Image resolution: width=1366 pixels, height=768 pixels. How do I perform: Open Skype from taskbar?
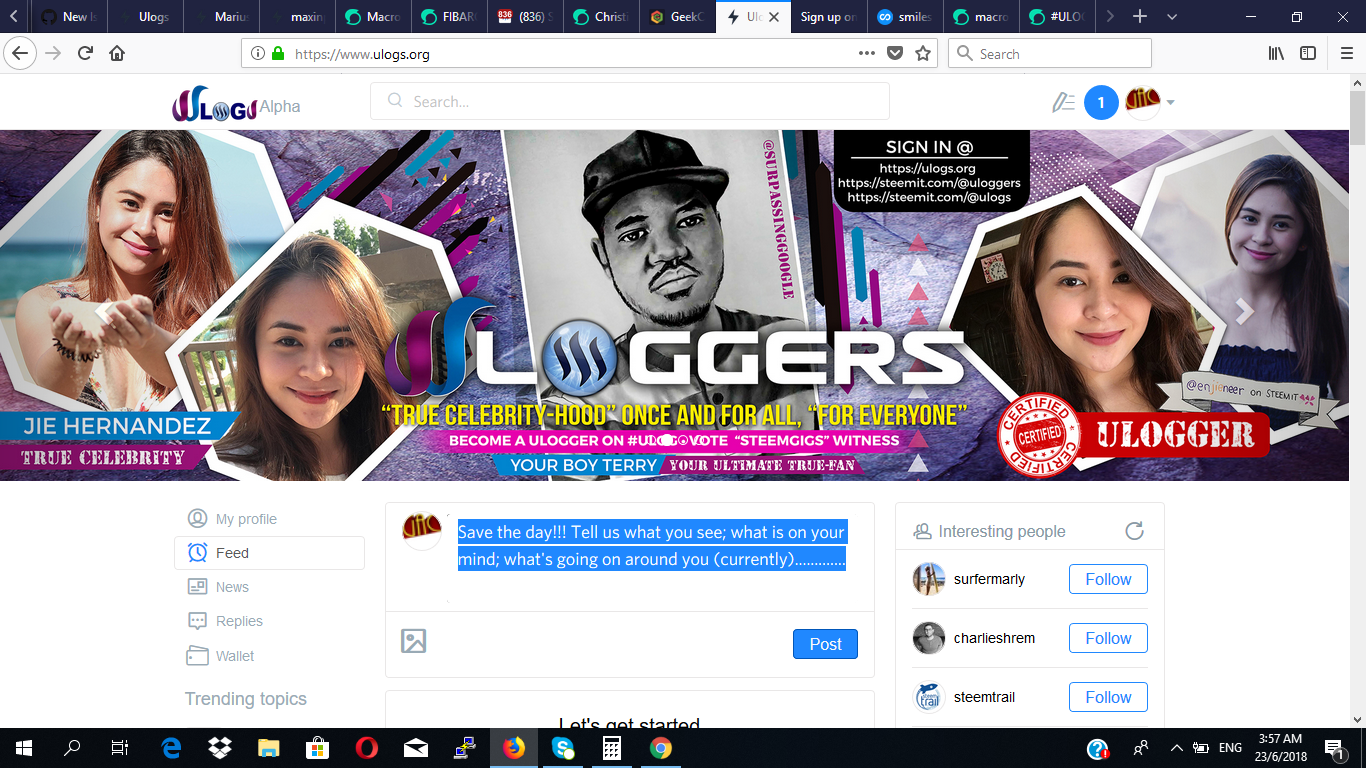click(563, 748)
